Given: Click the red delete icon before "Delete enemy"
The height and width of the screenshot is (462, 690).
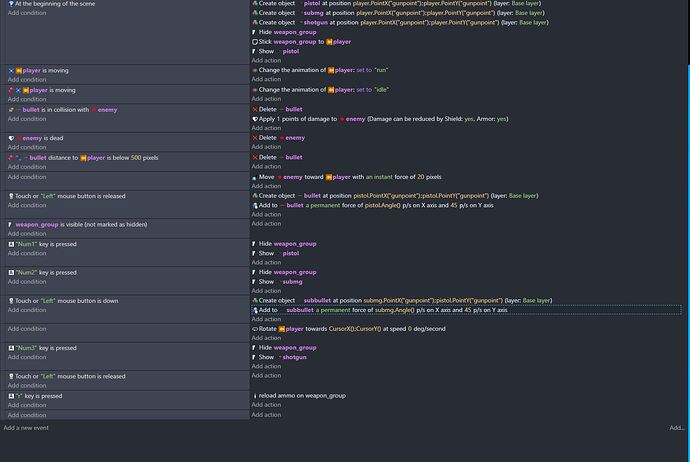Looking at the screenshot, I should 256,138.
